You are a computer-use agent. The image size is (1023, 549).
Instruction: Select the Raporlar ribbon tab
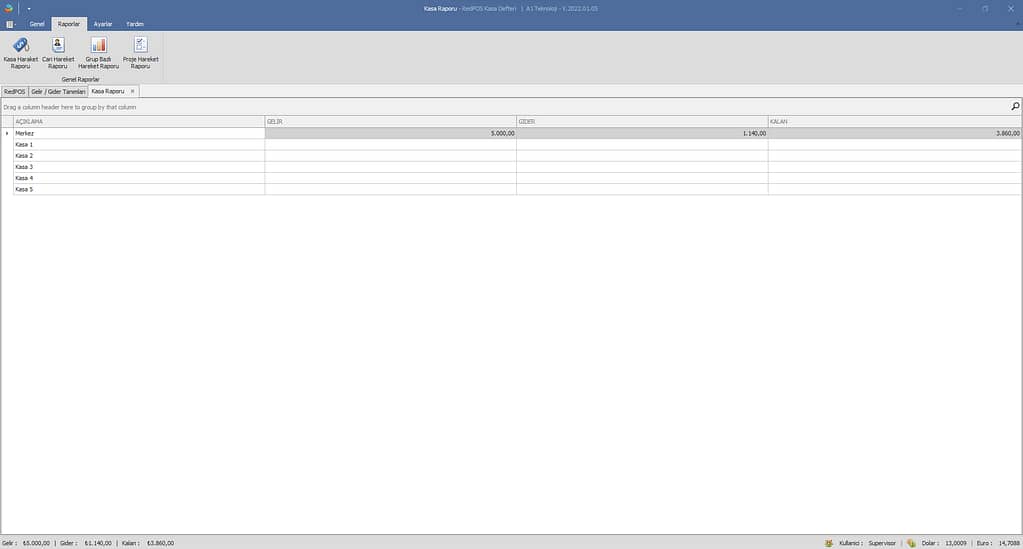69,24
